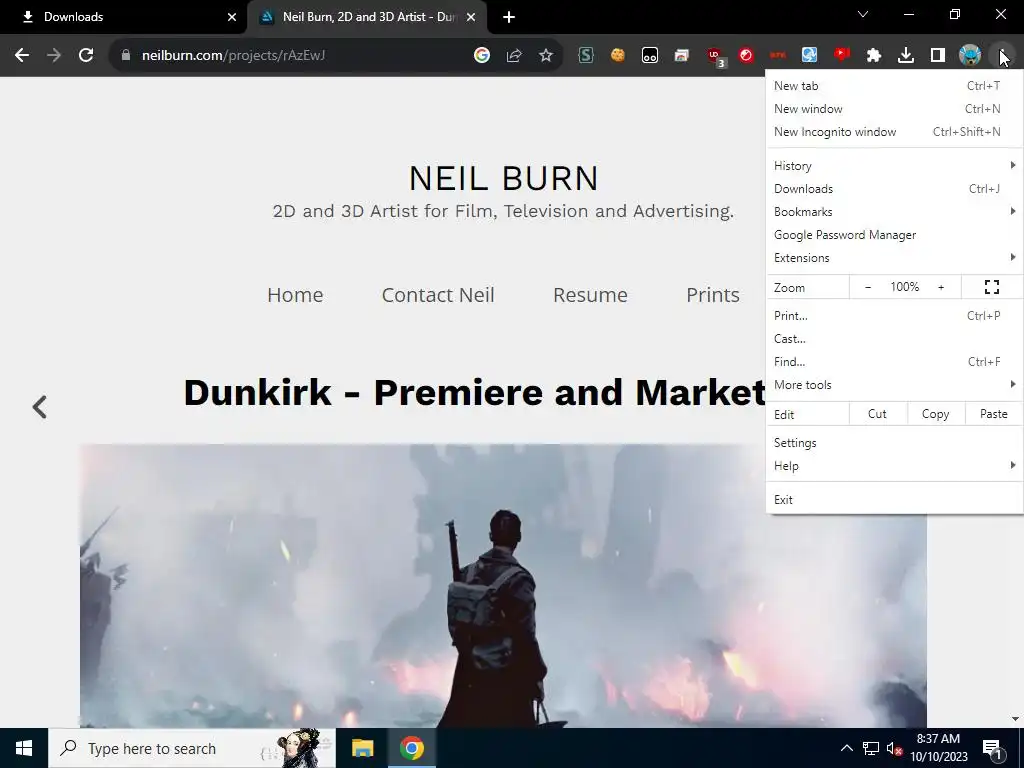Open File Explorer from the taskbar
This screenshot has height=768, width=1024.
pyautogui.click(x=362, y=748)
